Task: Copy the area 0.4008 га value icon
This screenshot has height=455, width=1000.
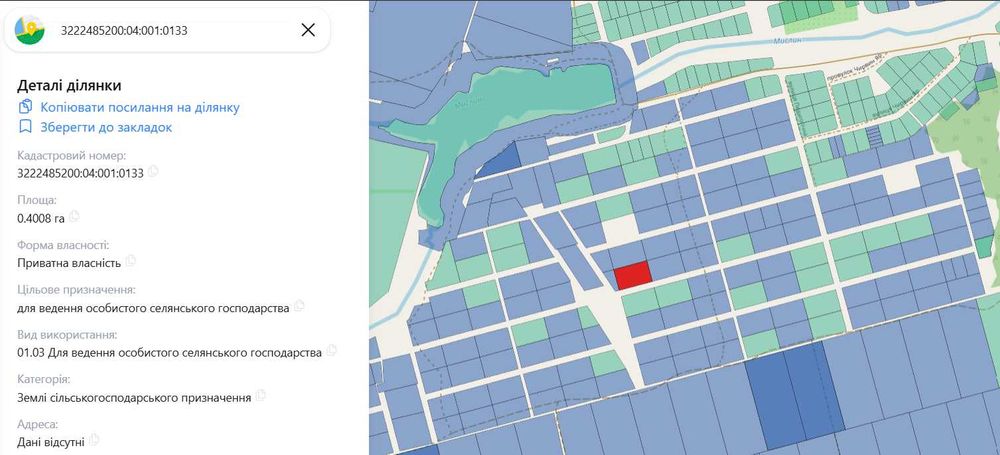Action: [74, 216]
